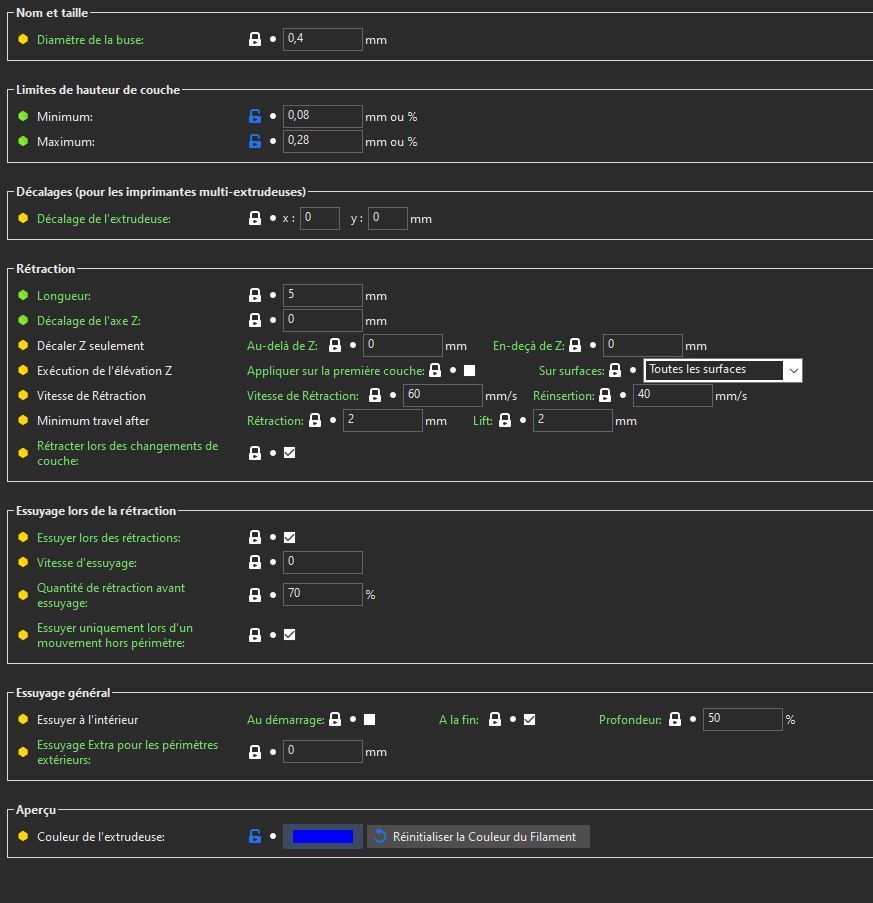The width and height of the screenshot is (873, 903).
Task: Click the lock icon beside Diamètre de la buse
Action: [x=255, y=39]
